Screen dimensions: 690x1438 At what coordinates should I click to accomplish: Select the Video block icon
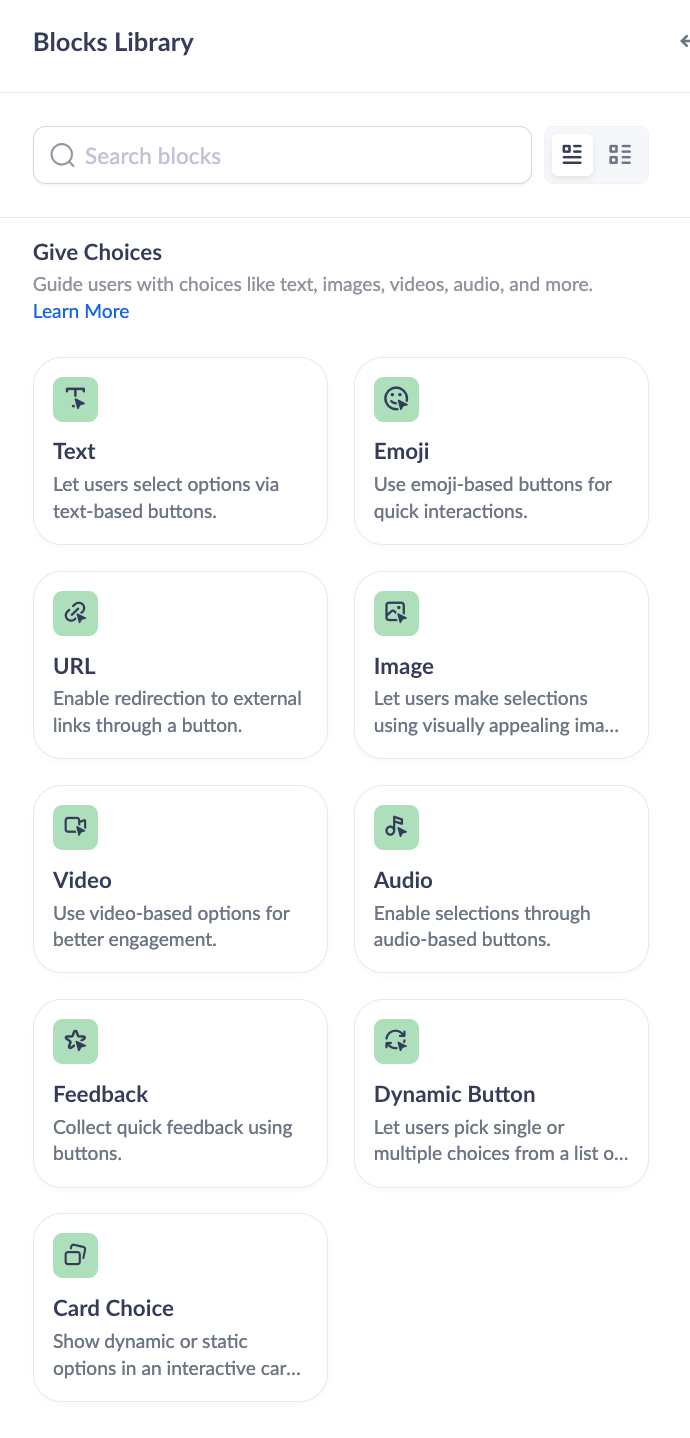[76, 828]
